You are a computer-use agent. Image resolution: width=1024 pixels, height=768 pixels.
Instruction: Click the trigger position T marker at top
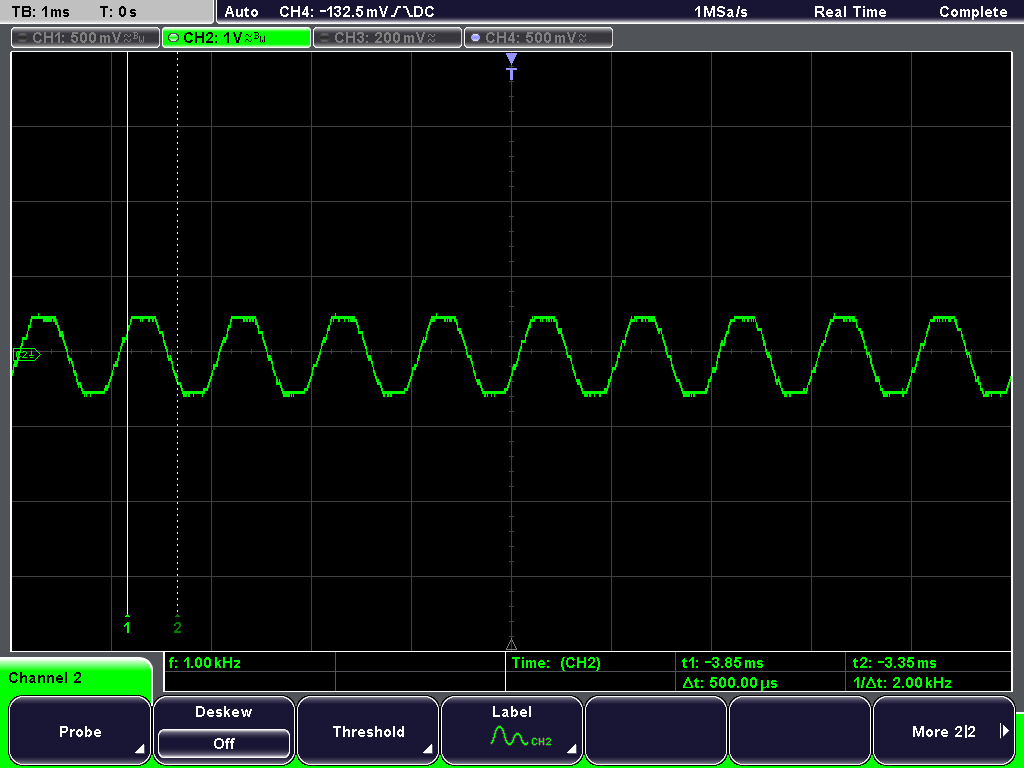point(511,67)
